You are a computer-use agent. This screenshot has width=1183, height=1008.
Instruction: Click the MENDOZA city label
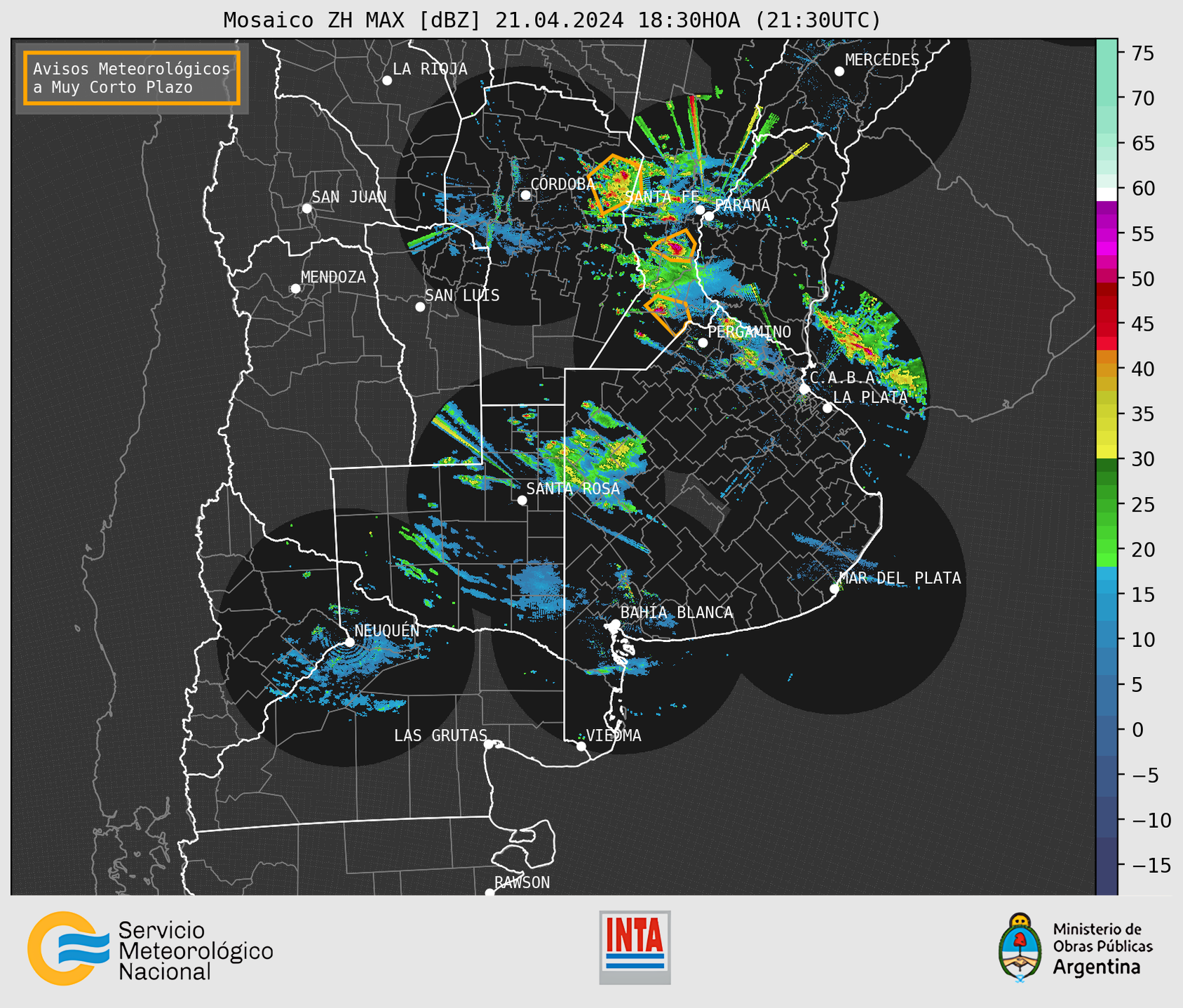333,277
